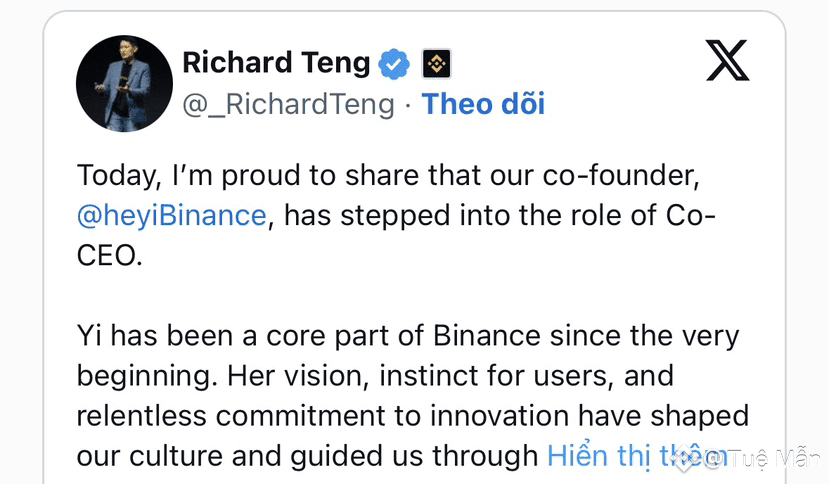The image size is (829, 484).
Task: Open the @heyiBinance mention link
Action: coord(172,214)
